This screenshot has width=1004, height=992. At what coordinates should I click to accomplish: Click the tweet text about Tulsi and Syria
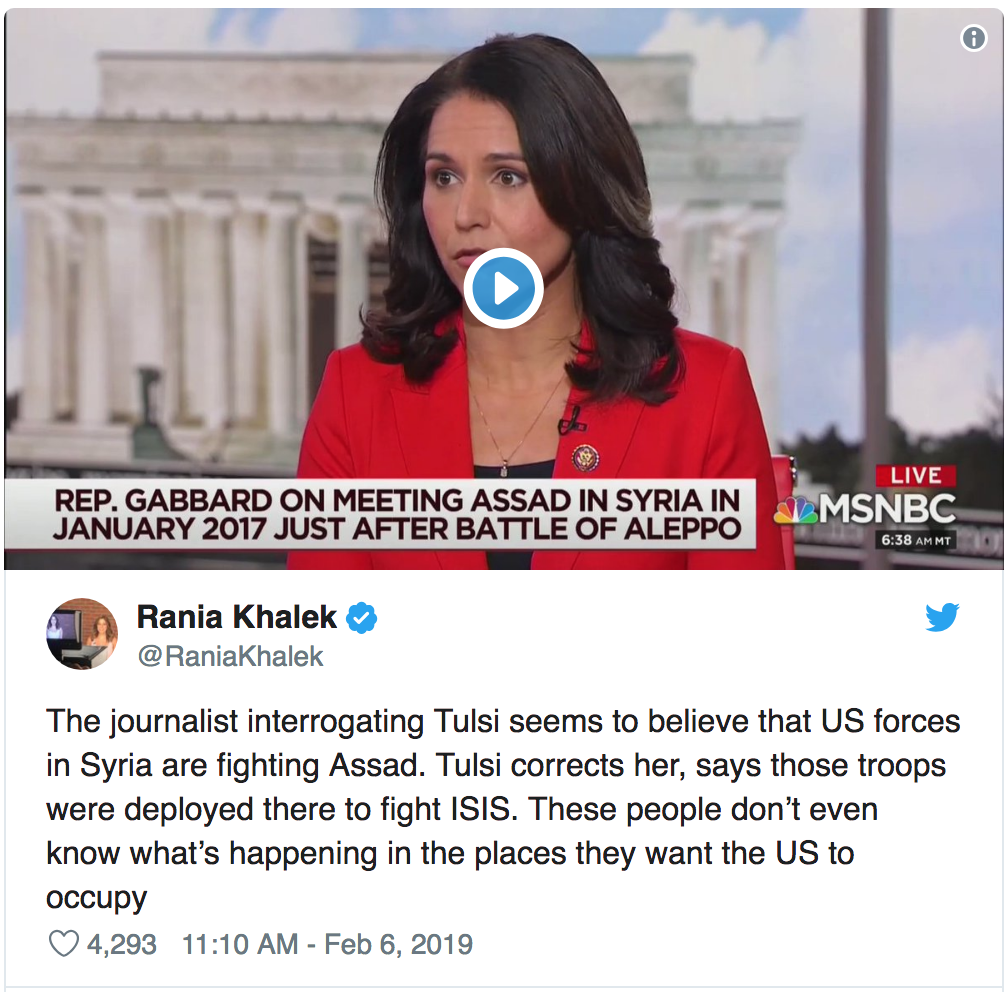point(503,809)
